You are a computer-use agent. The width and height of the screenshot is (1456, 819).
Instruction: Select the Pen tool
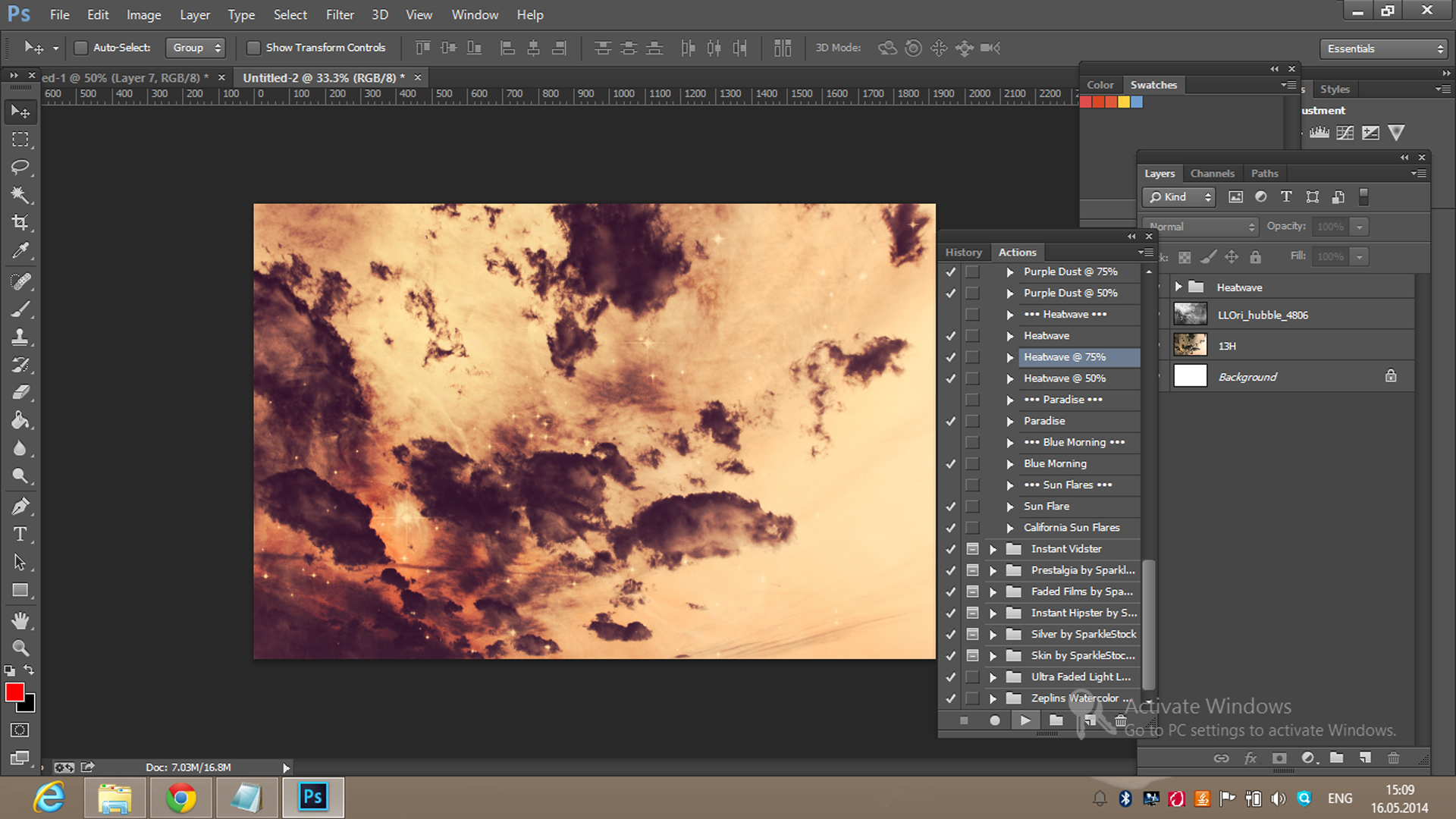[x=20, y=507]
